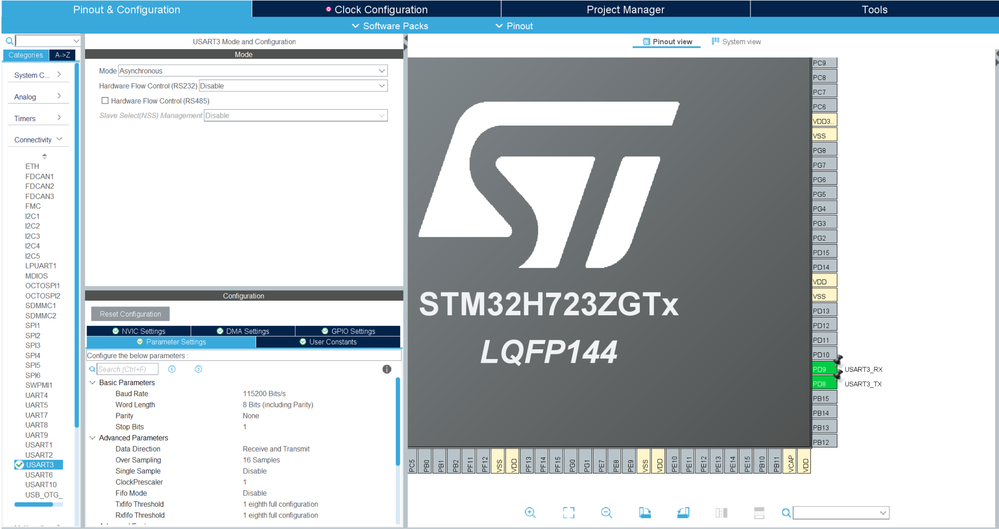Flip chip view vertically
Screen dimensions: 999x529
coord(759,512)
